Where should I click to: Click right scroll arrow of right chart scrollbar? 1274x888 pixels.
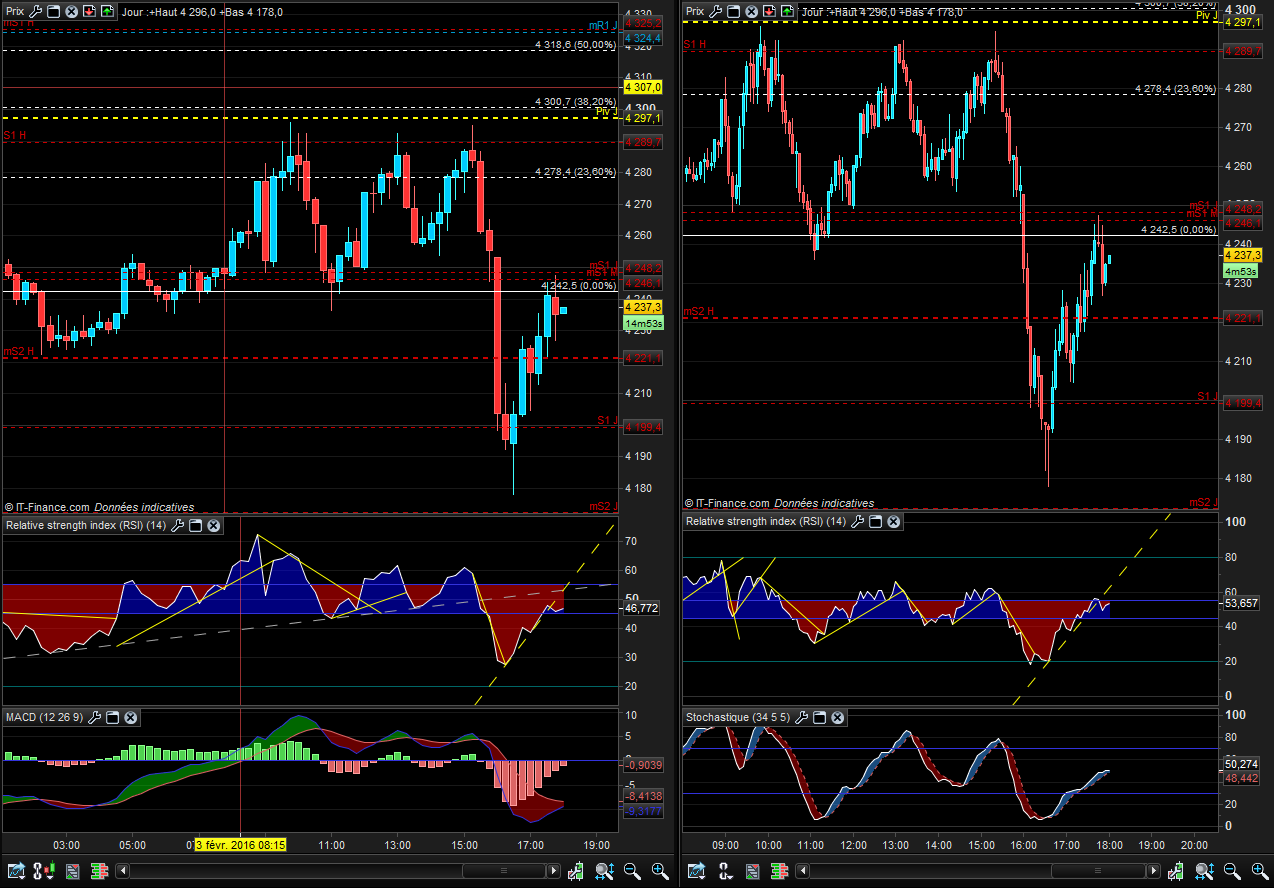(1154, 871)
